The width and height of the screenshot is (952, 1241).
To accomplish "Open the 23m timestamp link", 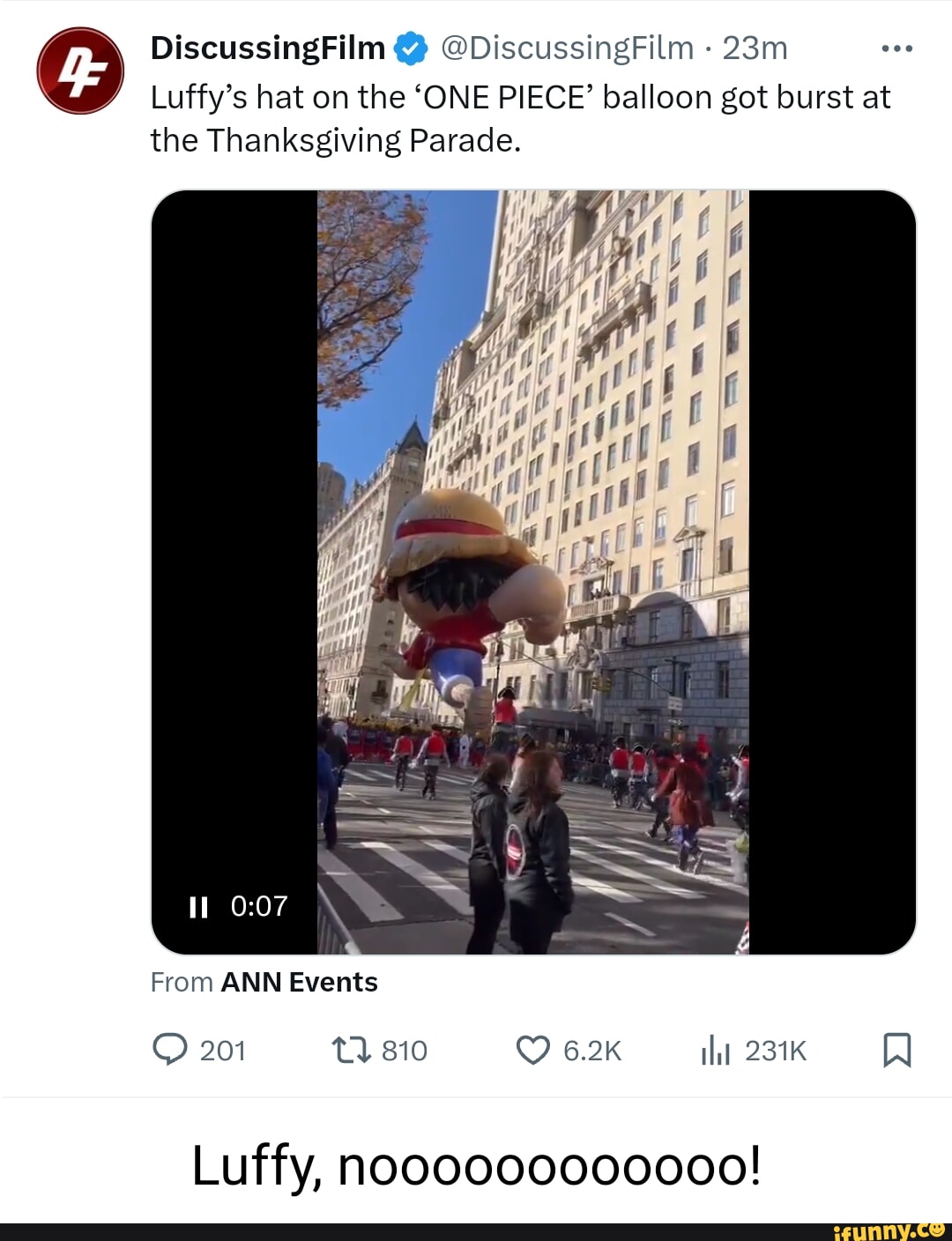I will tap(755, 48).
